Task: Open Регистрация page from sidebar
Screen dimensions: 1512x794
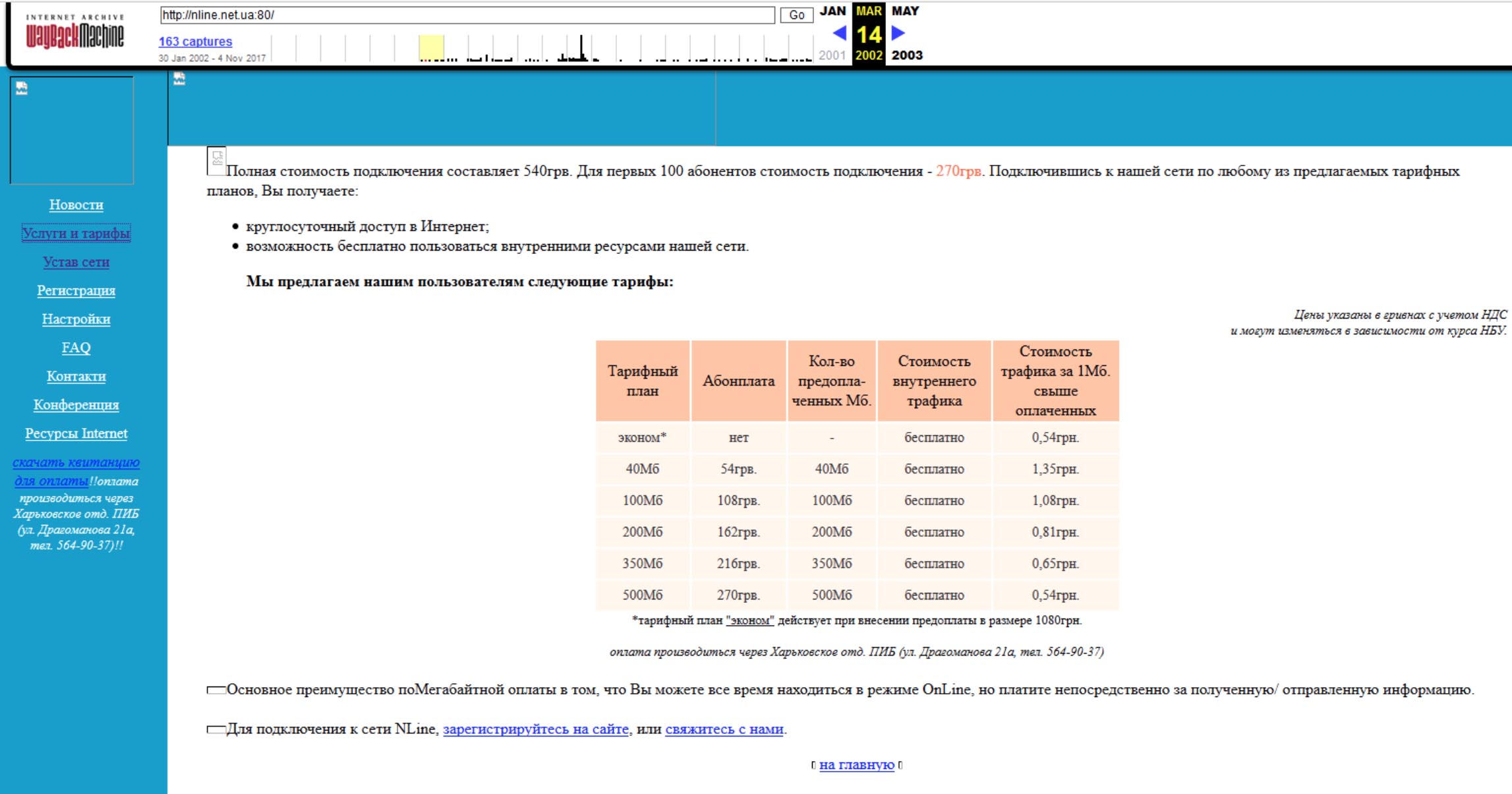Action: [x=76, y=291]
